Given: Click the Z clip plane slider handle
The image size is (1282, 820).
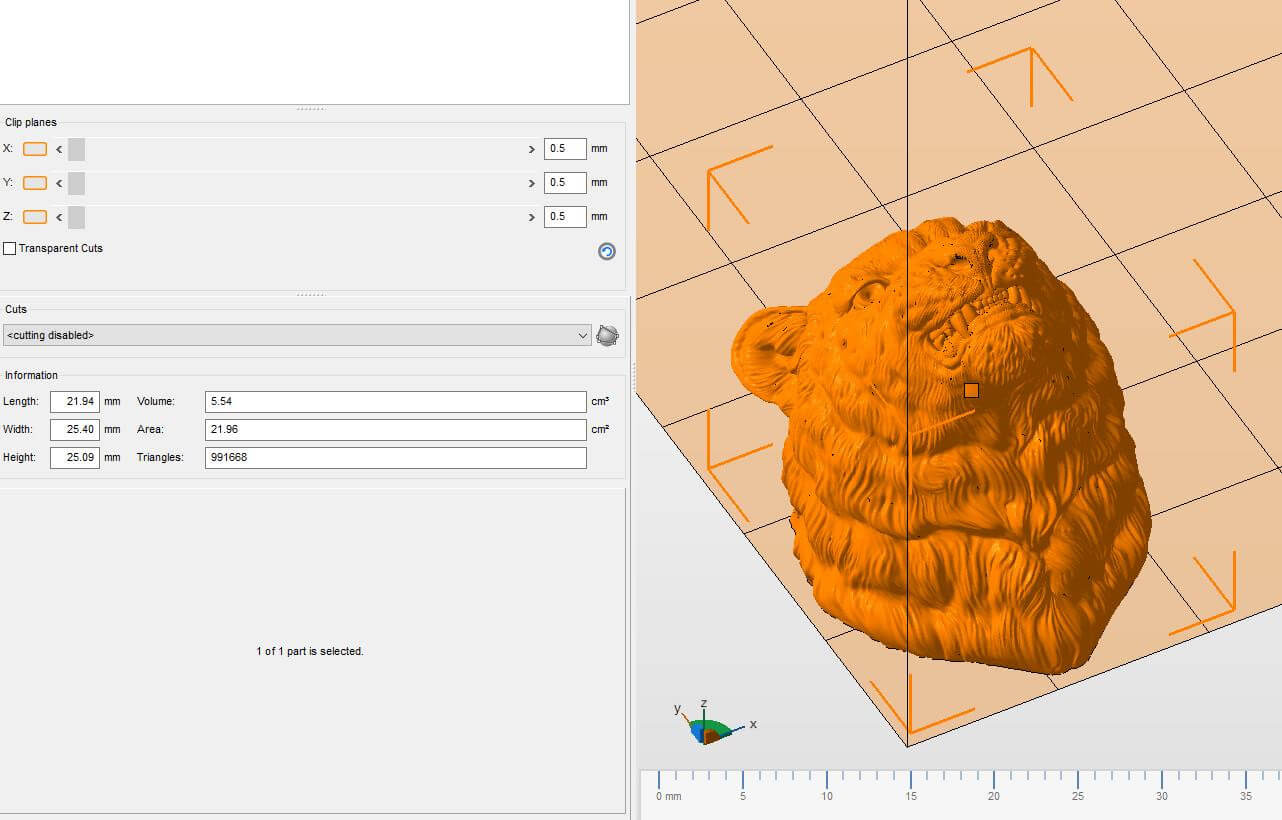Looking at the screenshot, I should click(x=77, y=217).
